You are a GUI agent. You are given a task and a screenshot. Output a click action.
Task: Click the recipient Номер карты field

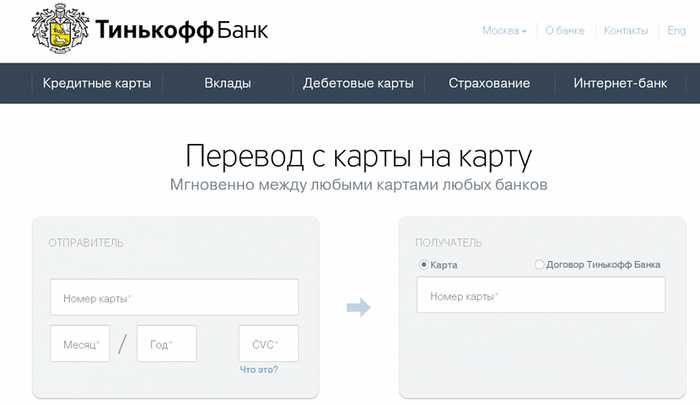(x=541, y=295)
